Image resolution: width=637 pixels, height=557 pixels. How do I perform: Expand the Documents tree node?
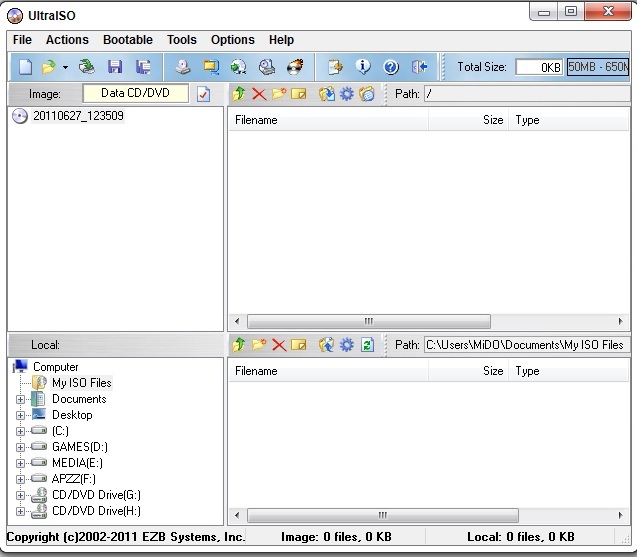pyautogui.click(x=20, y=399)
